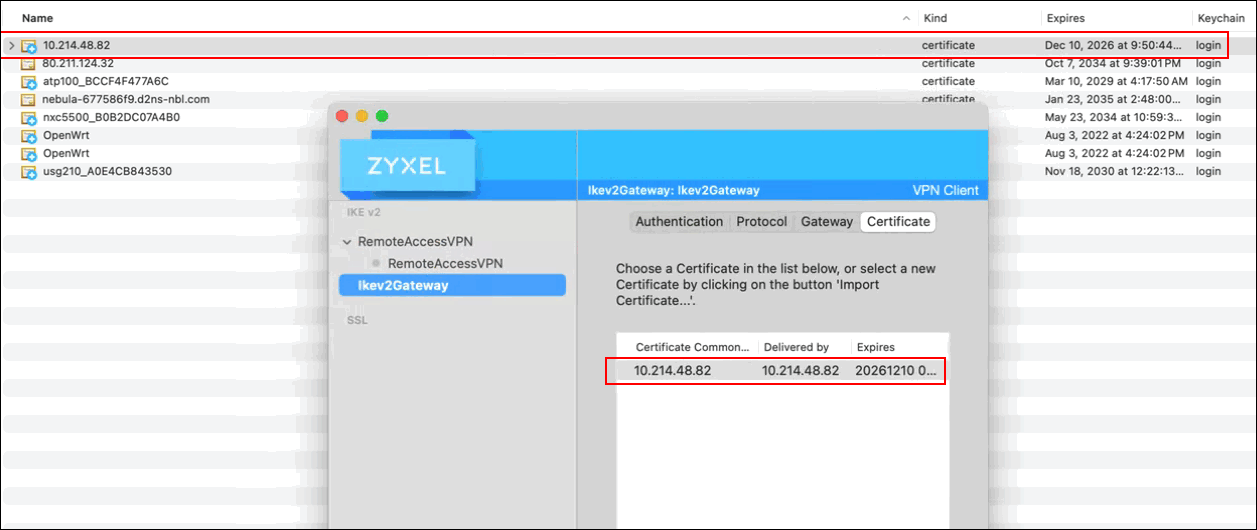Click certificate icon next to nxc5500_B0B2DC07A4B0

point(29,117)
